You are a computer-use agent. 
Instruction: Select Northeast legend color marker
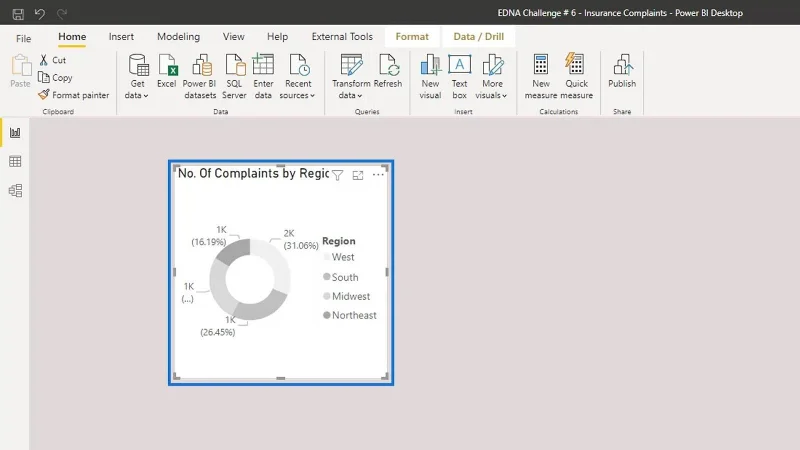[327, 315]
